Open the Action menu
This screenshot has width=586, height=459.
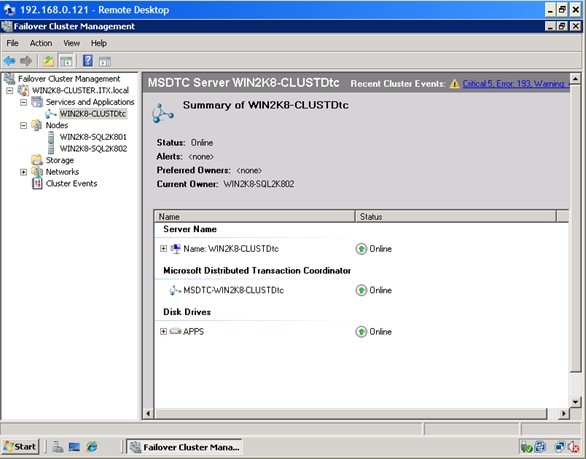pos(41,43)
